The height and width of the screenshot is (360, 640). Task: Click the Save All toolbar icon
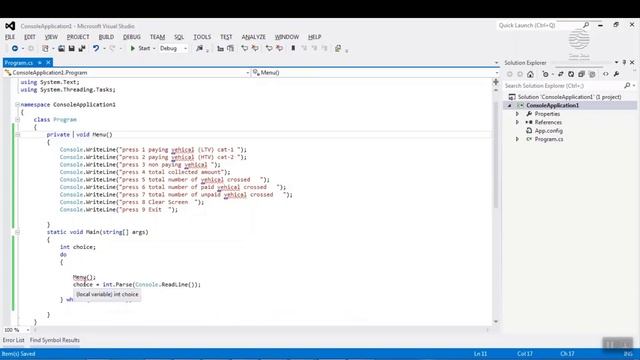click(82, 49)
